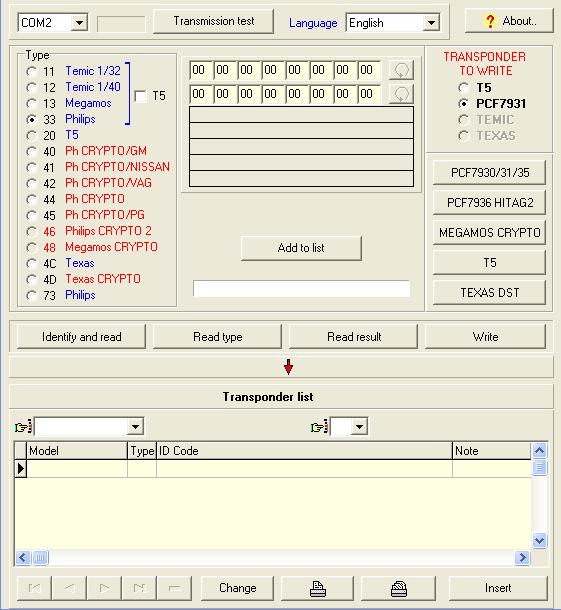Open the PCF7930/31/35 panel button
561x610 pixels.
coord(489,172)
